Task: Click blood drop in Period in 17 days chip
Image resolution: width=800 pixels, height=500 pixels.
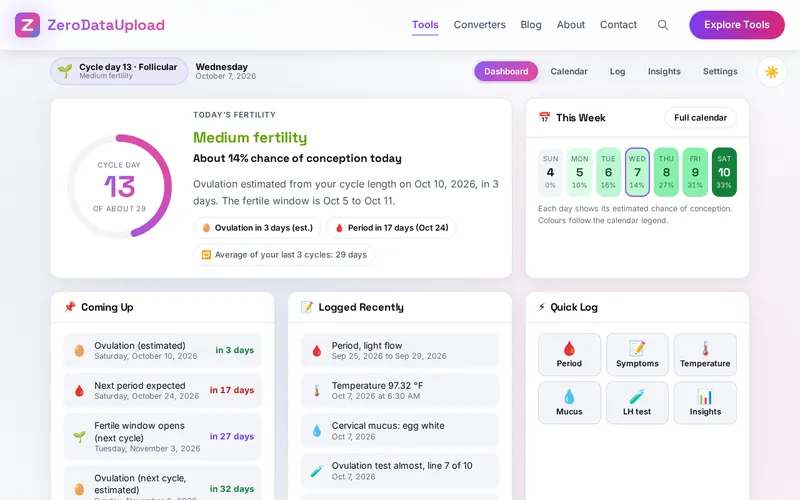Action: click(339, 228)
